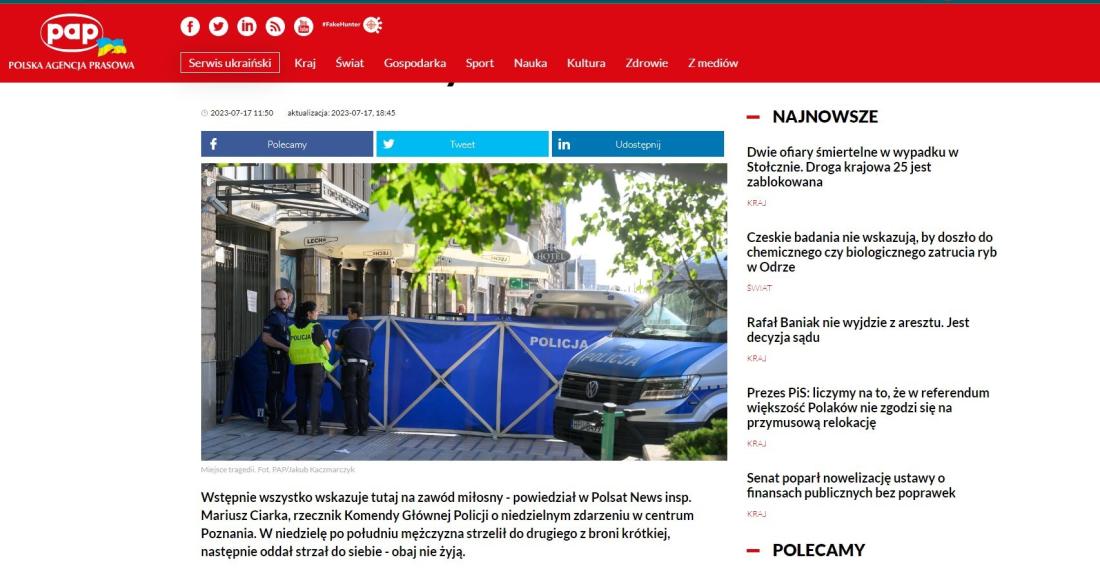Open the #FakeHunter logo link

click(352, 25)
